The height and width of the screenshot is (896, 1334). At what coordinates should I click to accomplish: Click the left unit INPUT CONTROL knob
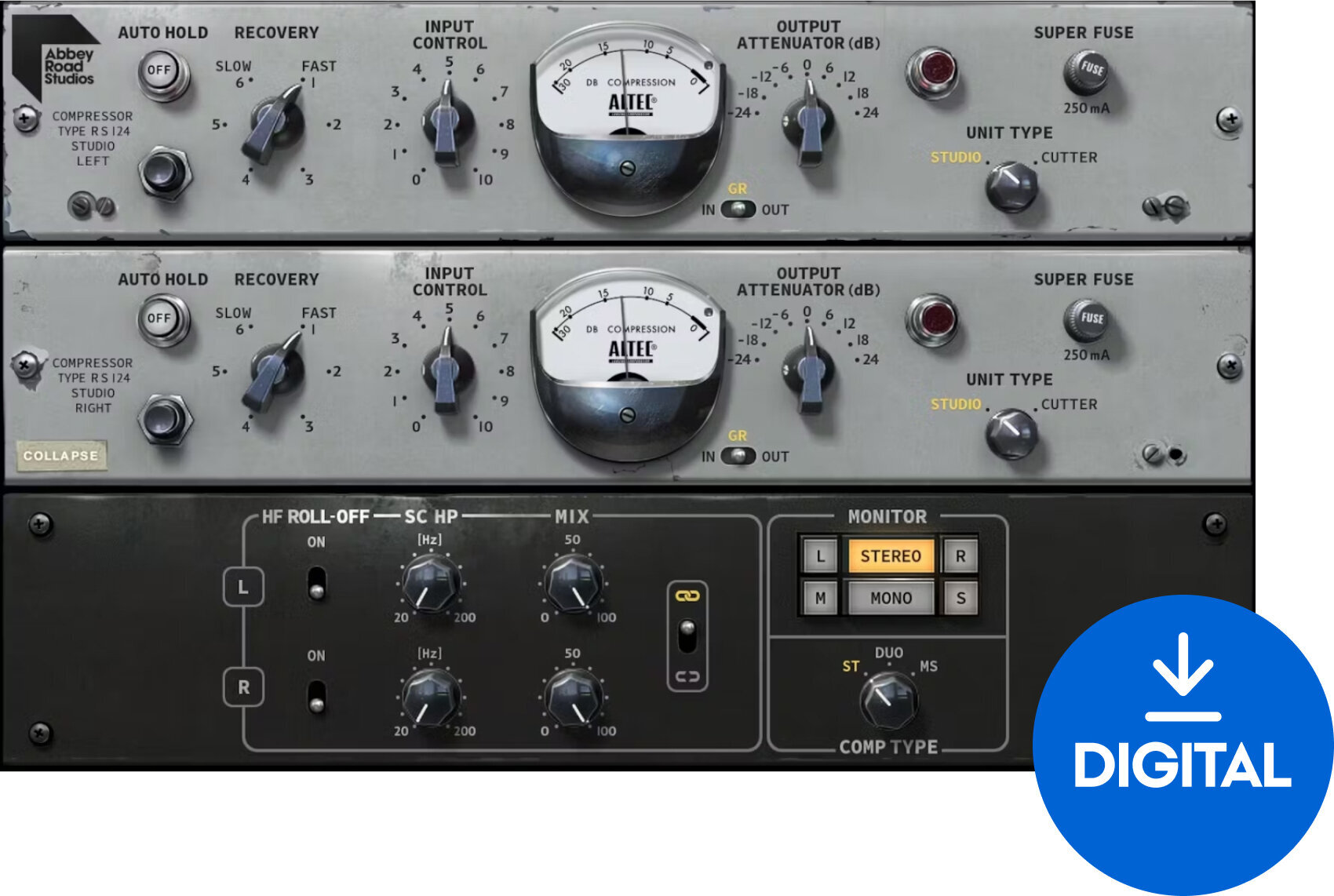(447, 124)
